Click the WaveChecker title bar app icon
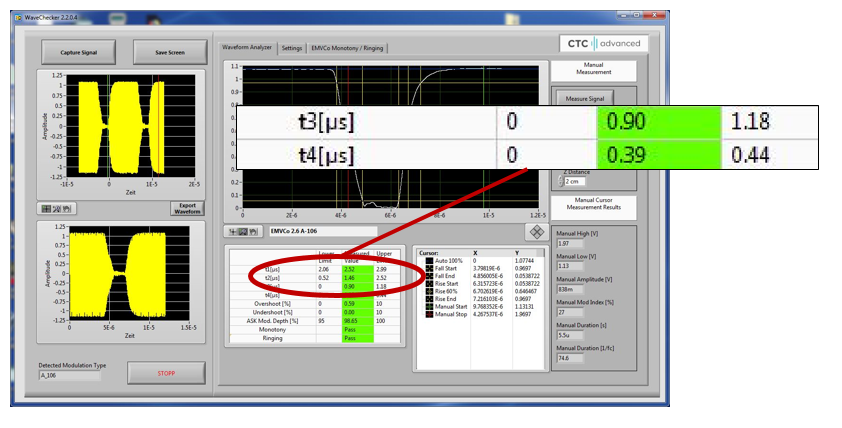The height and width of the screenshot is (428, 842). (18, 18)
